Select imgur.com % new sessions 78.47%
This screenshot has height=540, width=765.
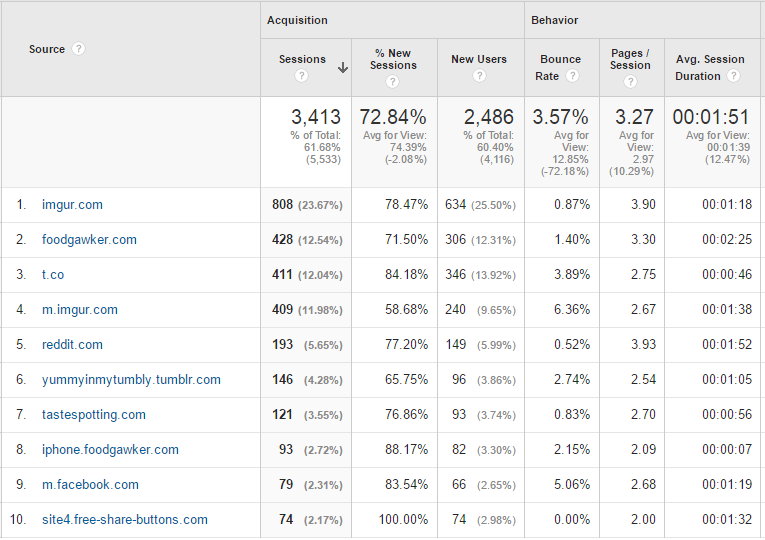[406, 204]
